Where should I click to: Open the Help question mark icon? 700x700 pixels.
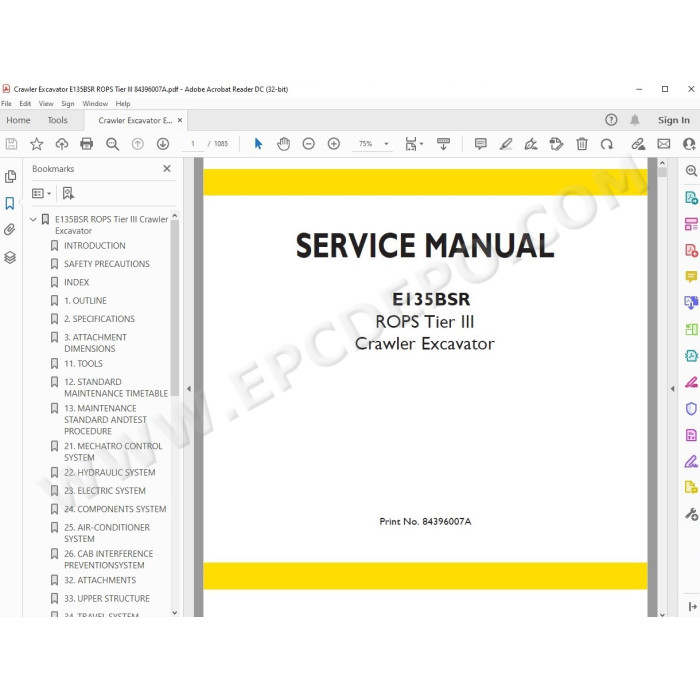coord(611,120)
